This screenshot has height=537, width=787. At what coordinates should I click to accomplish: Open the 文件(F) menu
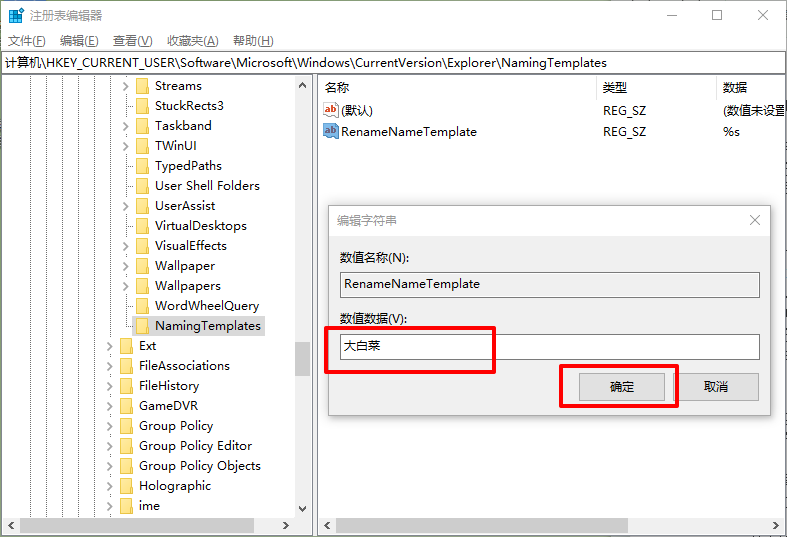click(x=27, y=41)
